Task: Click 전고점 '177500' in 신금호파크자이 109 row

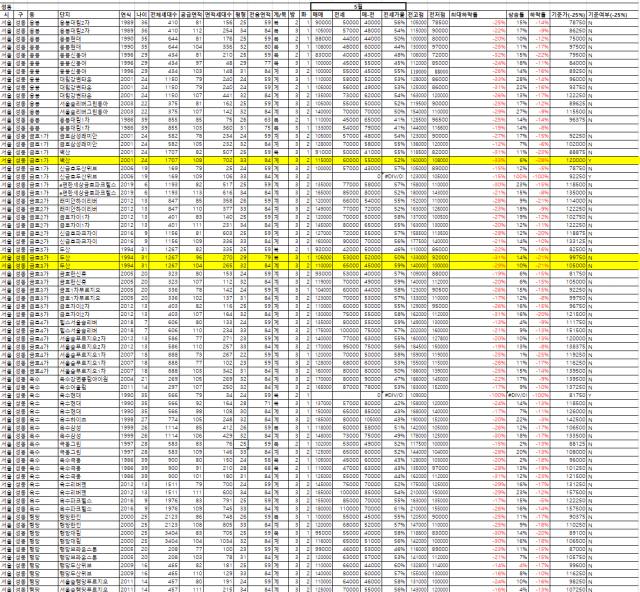Action: (417, 241)
